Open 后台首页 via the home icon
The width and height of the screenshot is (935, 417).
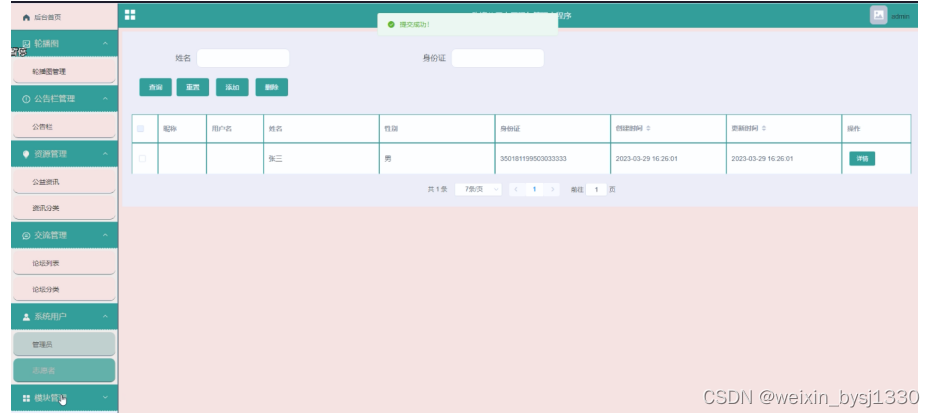[26, 17]
